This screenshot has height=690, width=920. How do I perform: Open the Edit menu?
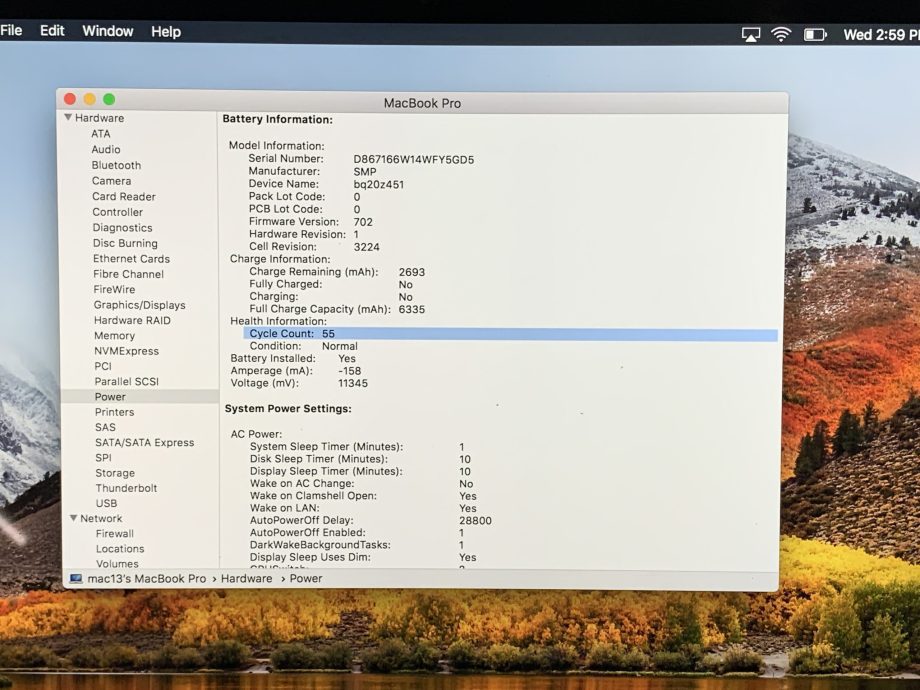pos(52,31)
